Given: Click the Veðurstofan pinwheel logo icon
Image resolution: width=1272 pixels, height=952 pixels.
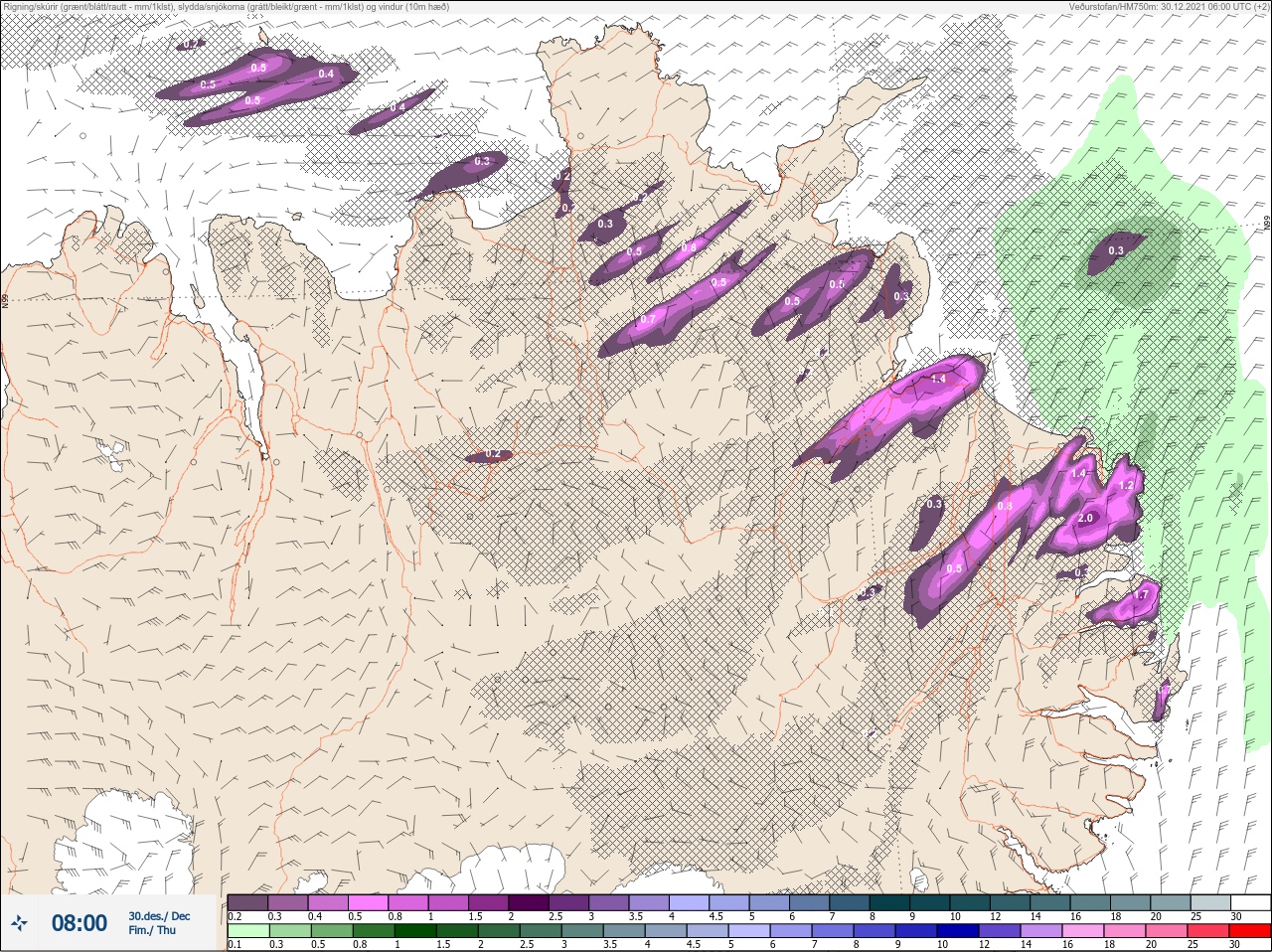Looking at the screenshot, I should pyautogui.click(x=20, y=923).
